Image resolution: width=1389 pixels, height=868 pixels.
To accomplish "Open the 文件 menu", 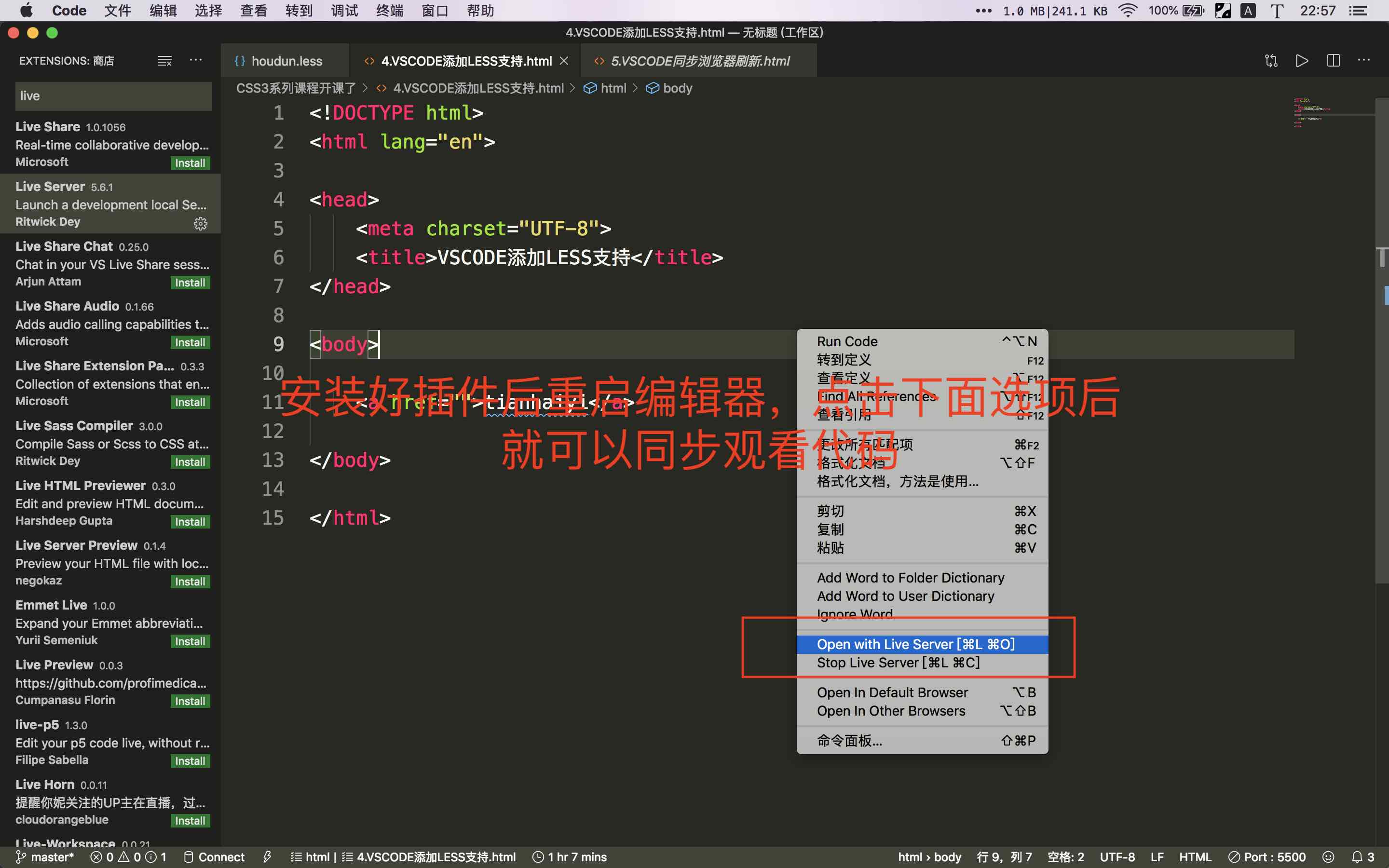I will (x=118, y=10).
